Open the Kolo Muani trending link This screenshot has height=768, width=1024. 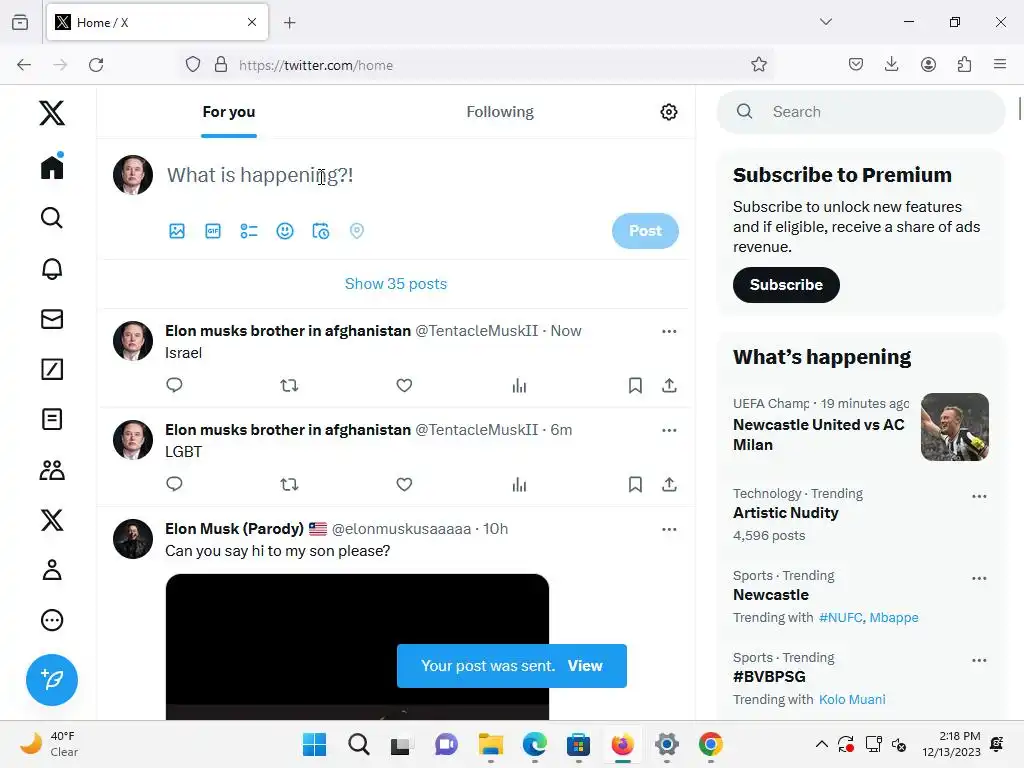pos(852,699)
